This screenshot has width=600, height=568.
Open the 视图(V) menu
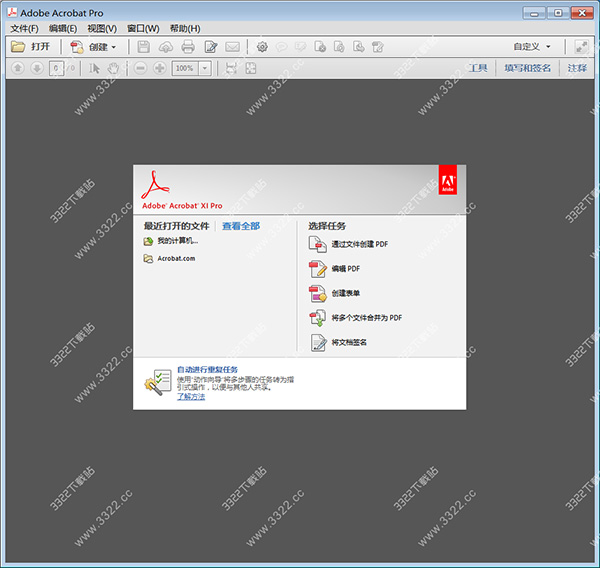pyautogui.click(x=102, y=29)
